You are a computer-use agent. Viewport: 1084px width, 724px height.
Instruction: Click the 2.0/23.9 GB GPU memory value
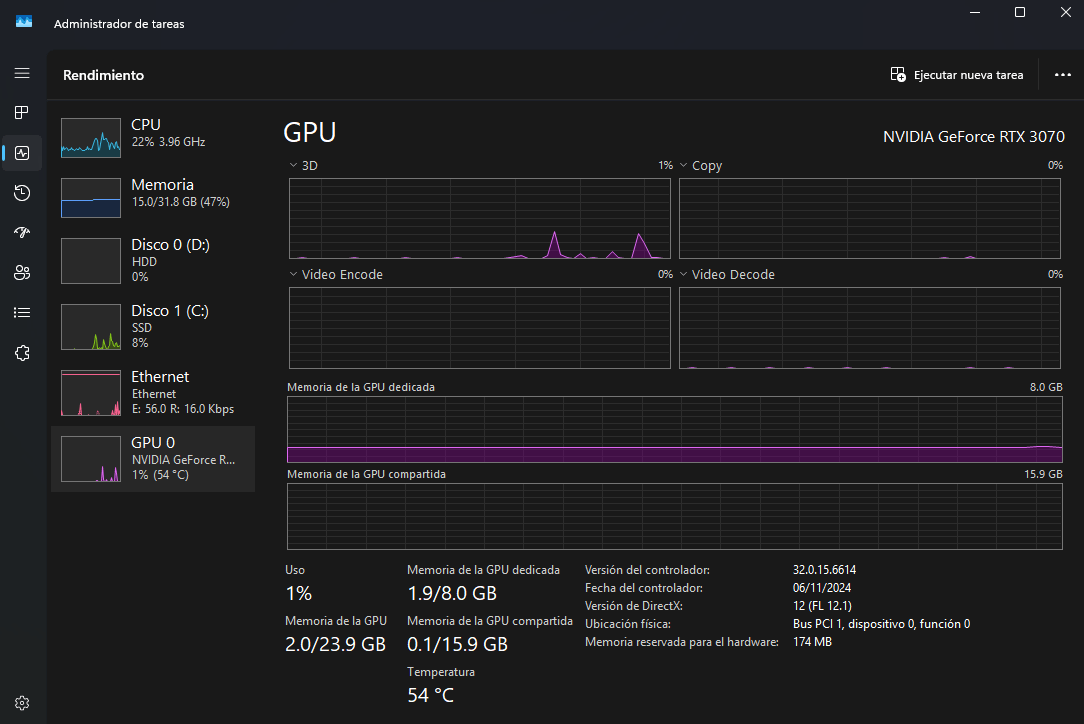coord(335,644)
